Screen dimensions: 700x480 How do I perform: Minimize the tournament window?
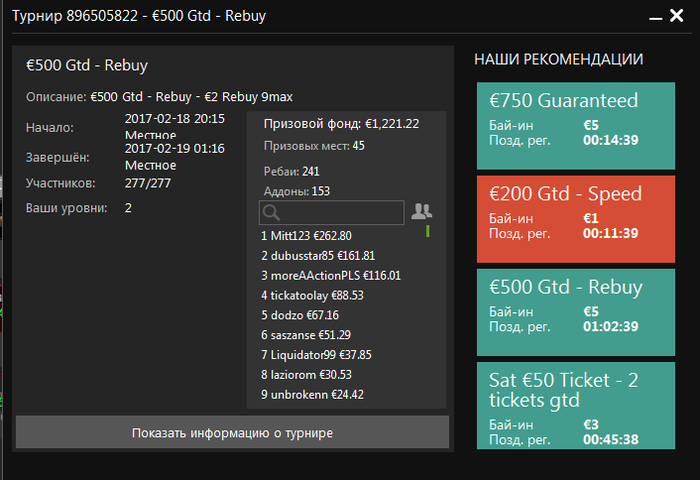654,18
